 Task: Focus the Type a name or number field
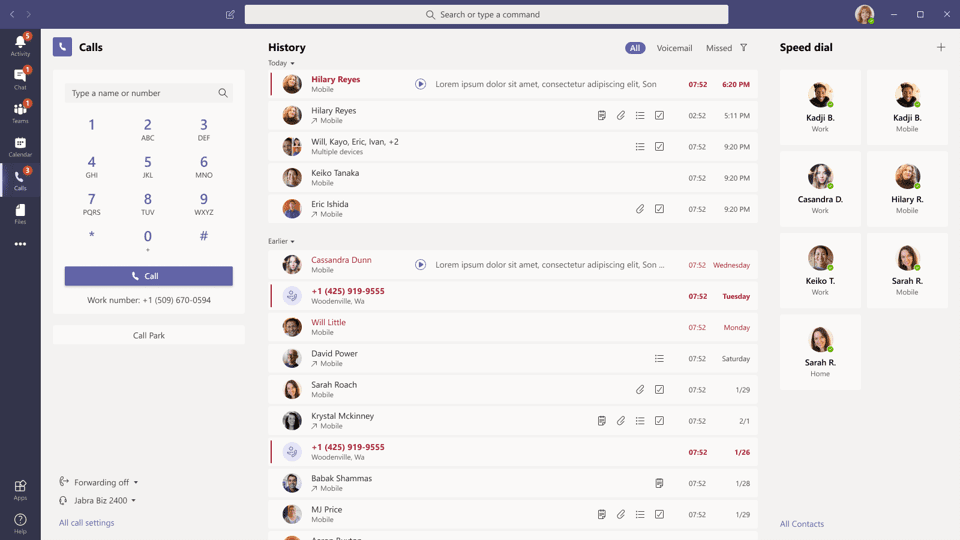[x=149, y=93]
